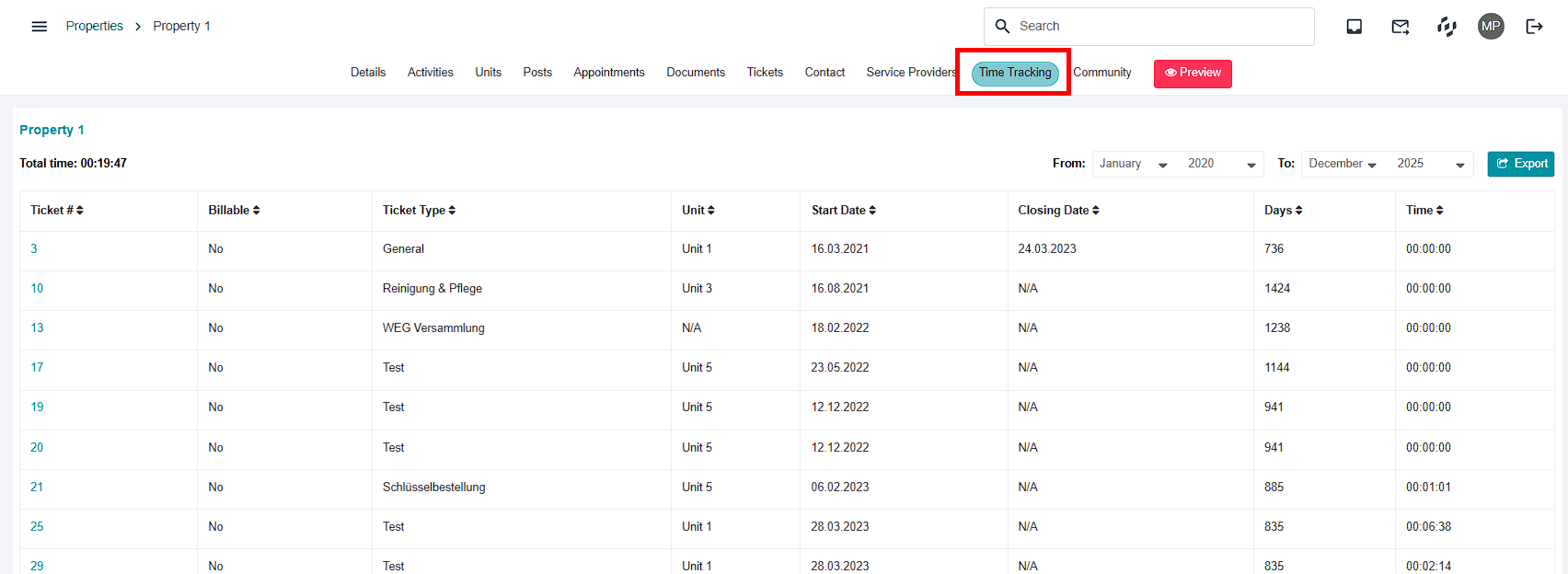
Task: Open the MP user avatar
Action: [x=1491, y=27]
